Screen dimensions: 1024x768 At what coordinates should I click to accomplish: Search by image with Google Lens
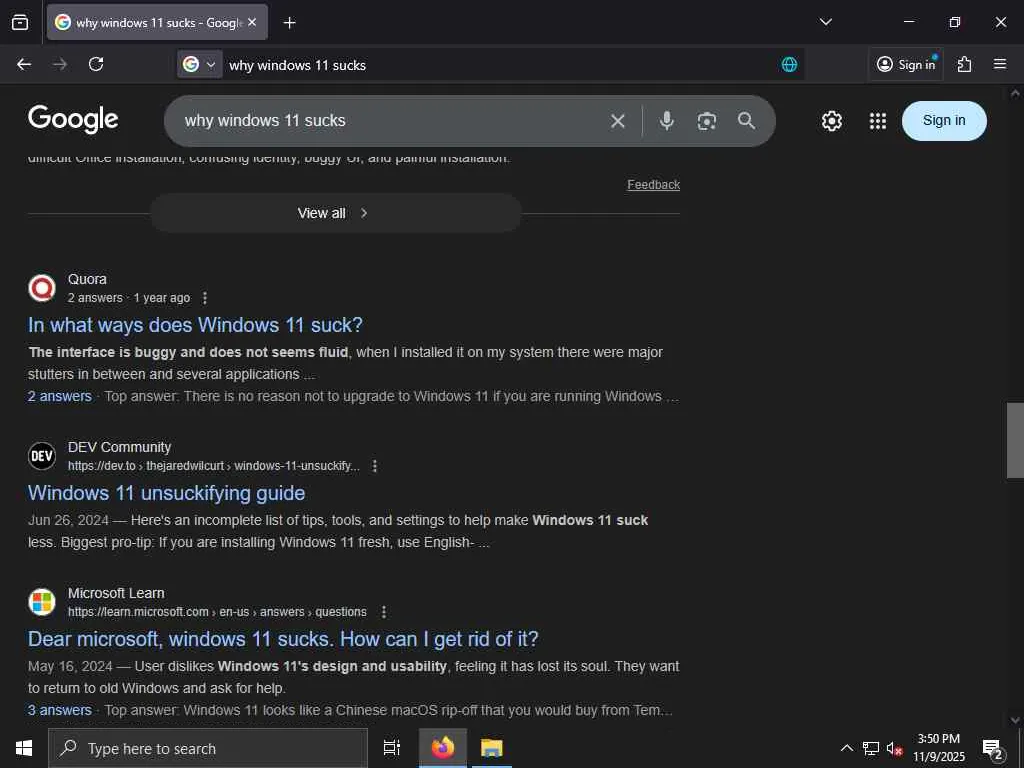click(707, 121)
